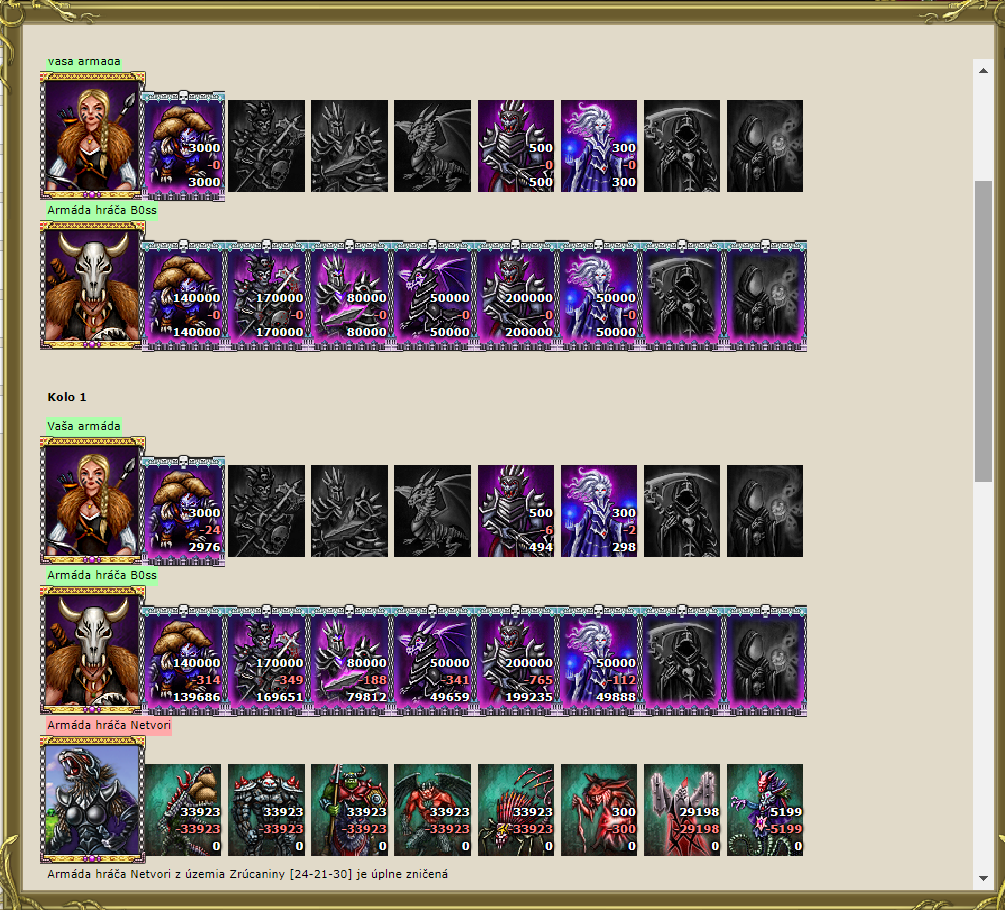Image resolution: width=1005 pixels, height=910 pixels.
Task: Click the Netvori beast hero portrait
Action: pyautogui.click(x=92, y=801)
